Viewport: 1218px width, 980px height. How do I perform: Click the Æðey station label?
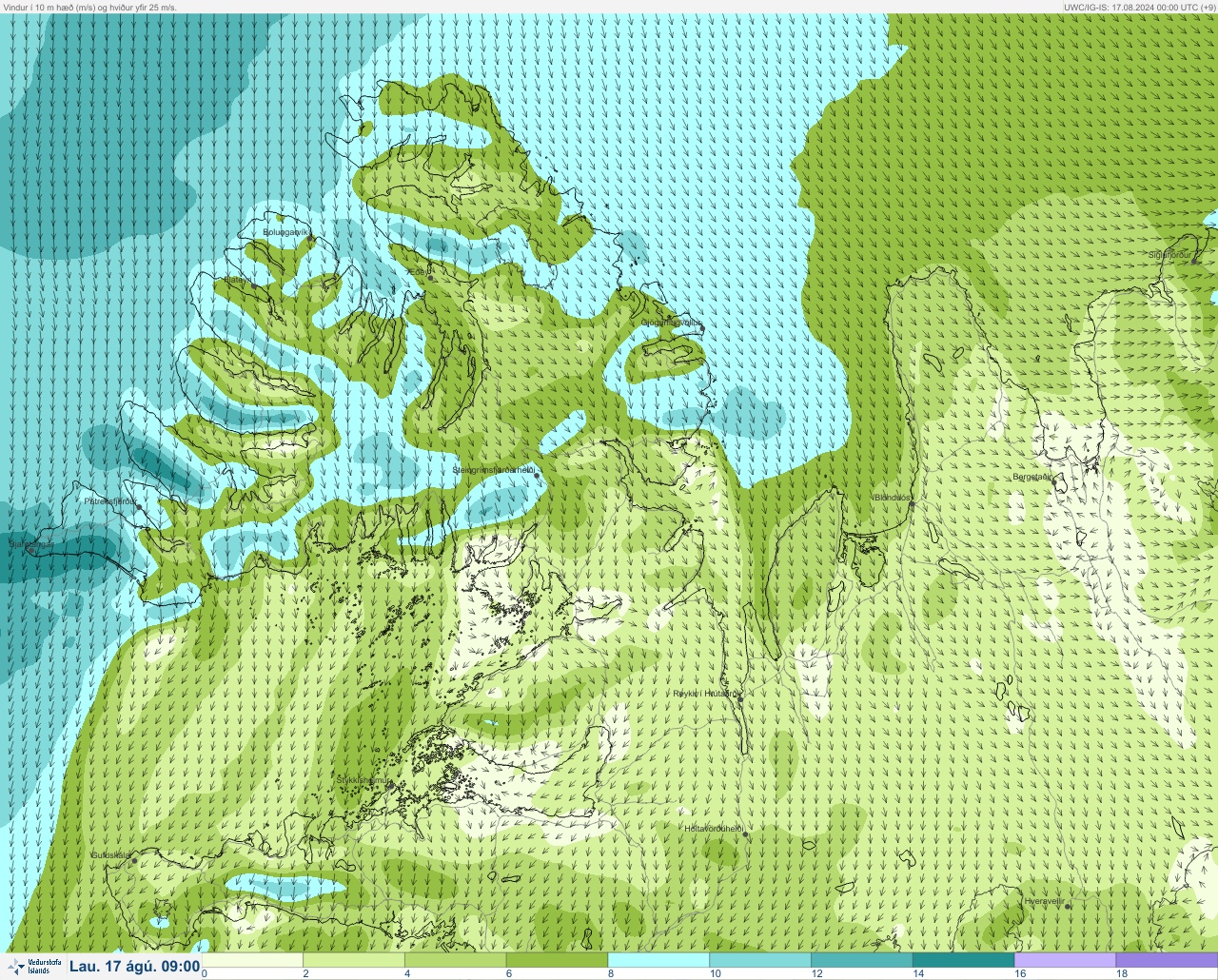418,271
